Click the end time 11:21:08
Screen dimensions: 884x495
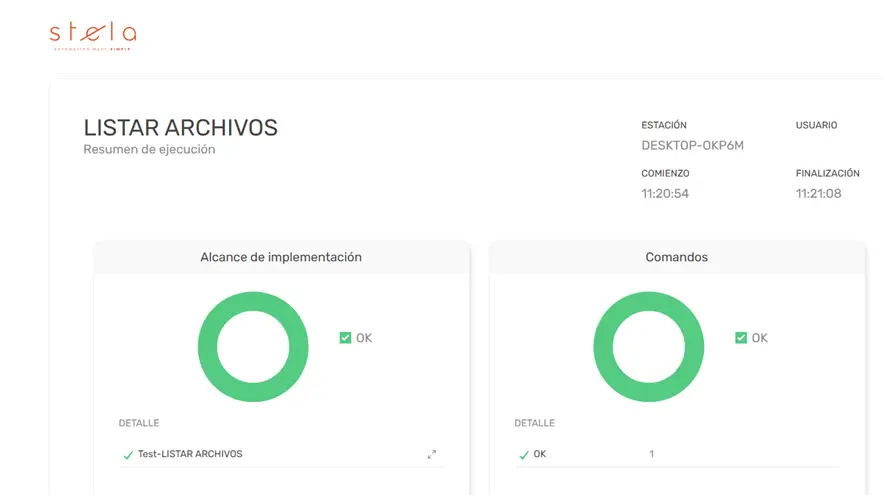pyautogui.click(x=818, y=193)
